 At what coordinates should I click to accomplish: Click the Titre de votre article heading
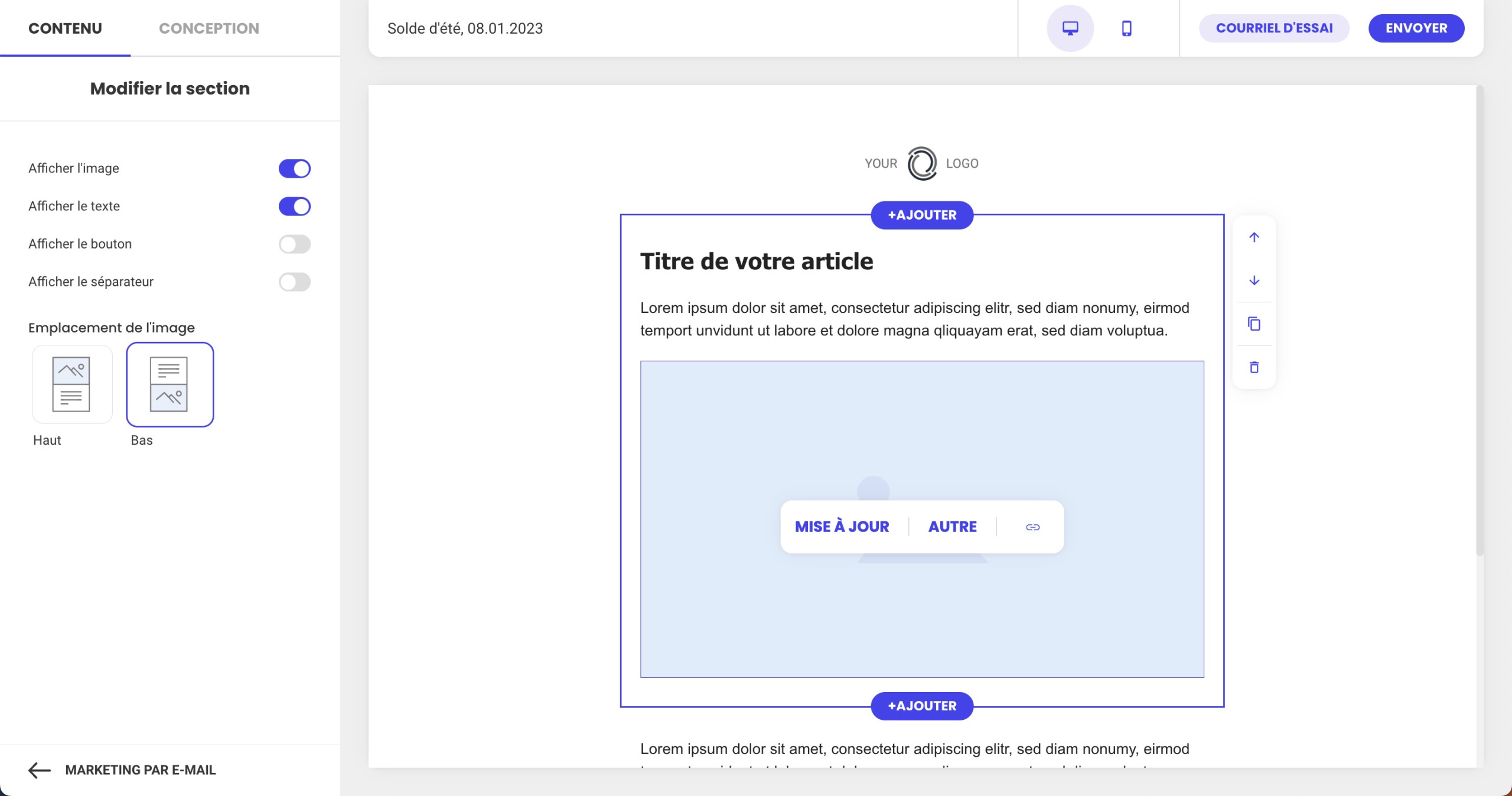click(x=757, y=261)
